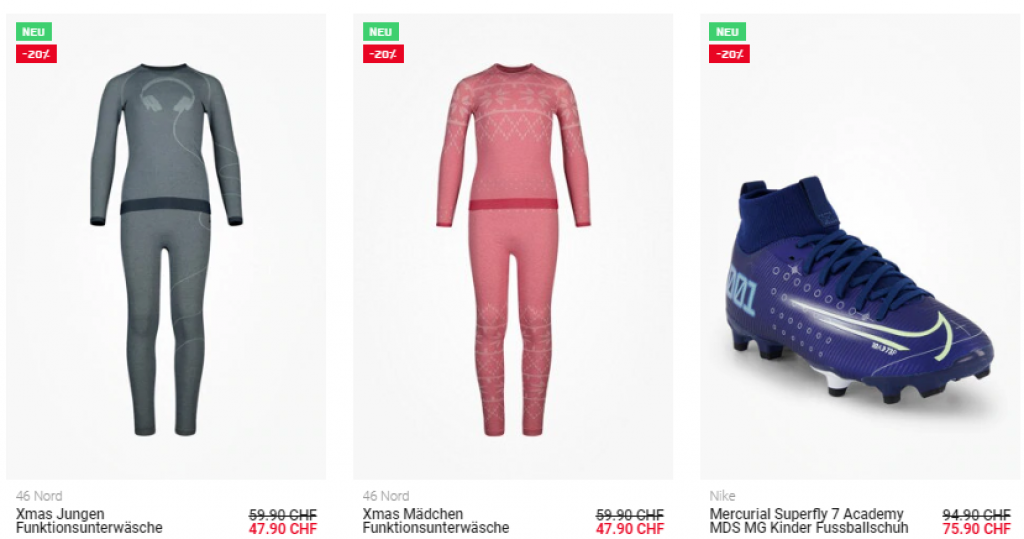The height and width of the screenshot is (539, 1024).
Task: Click 47.90 CHF price of Mädchen set
Action: tap(630, 529)
